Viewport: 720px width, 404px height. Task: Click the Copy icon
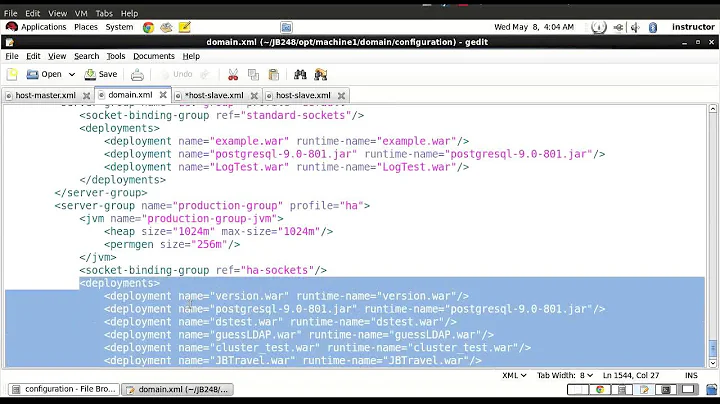[253, 74]
